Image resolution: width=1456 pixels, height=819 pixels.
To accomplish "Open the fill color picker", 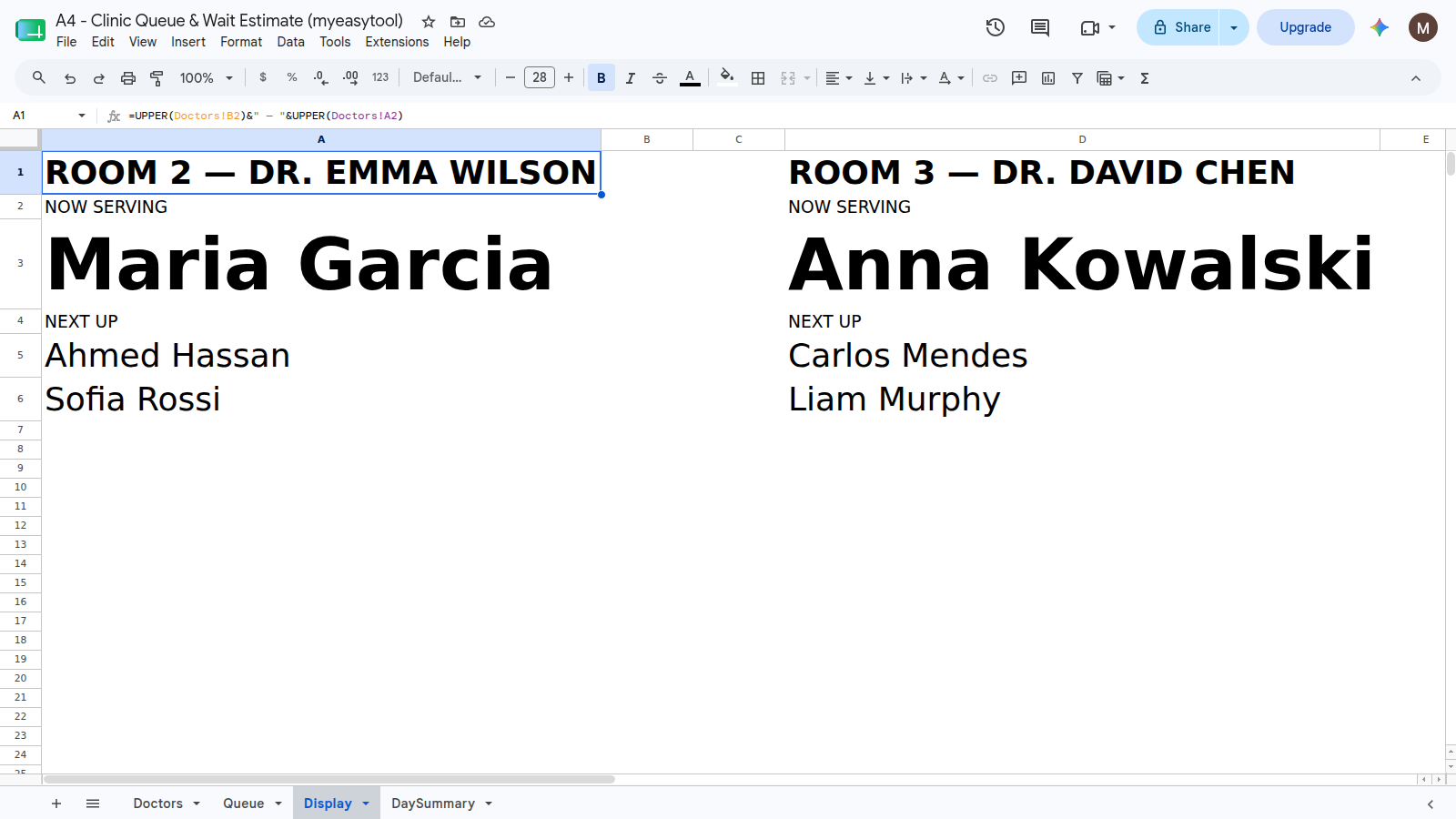I will click(x=726, y=76).
